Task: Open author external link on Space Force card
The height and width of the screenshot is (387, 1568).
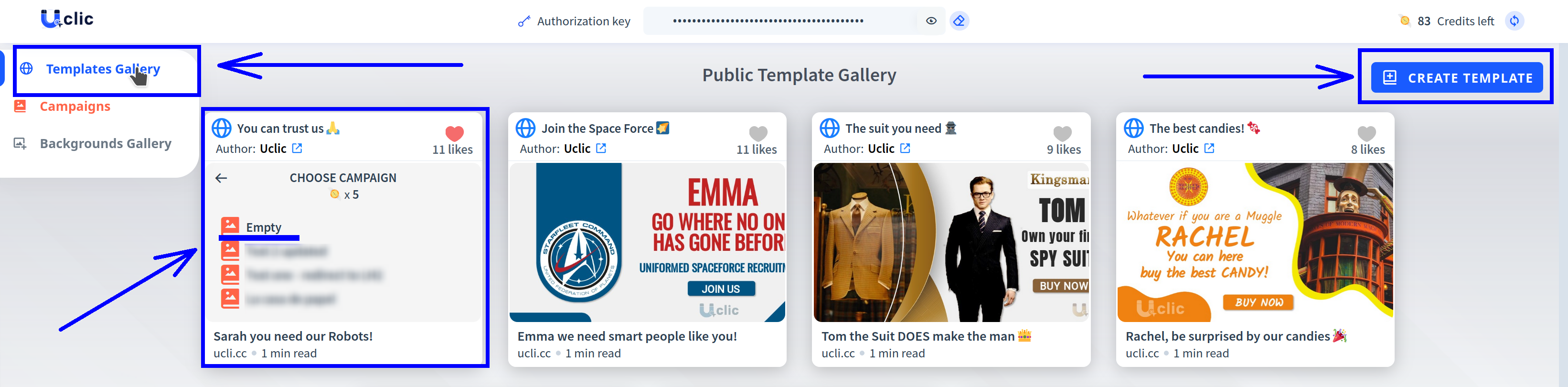Action: click(601, 149)
